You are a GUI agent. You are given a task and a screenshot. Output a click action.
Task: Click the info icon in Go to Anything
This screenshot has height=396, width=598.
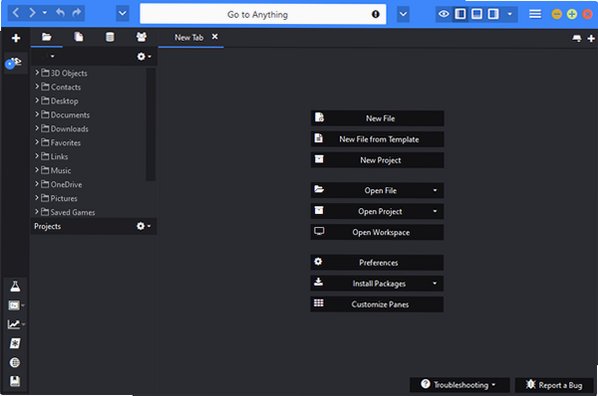[376, 14]
